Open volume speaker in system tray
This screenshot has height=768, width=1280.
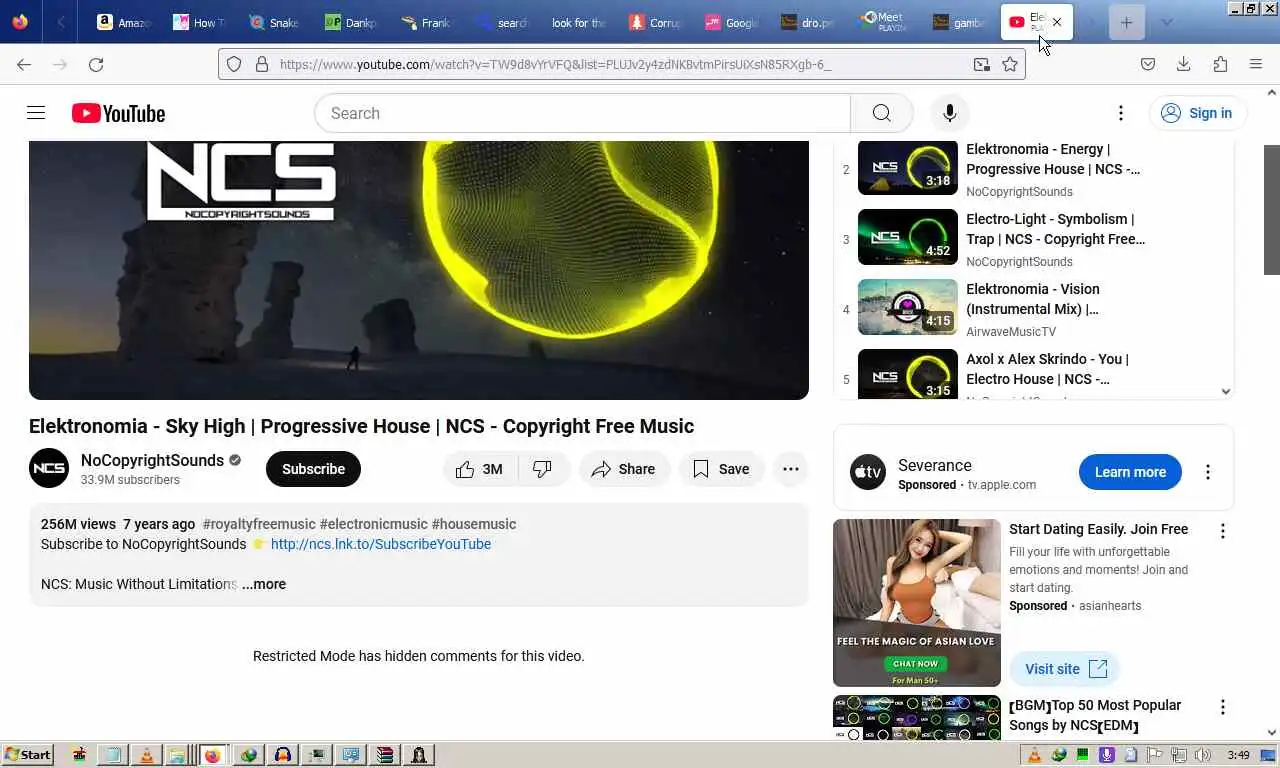(1202, 755)
